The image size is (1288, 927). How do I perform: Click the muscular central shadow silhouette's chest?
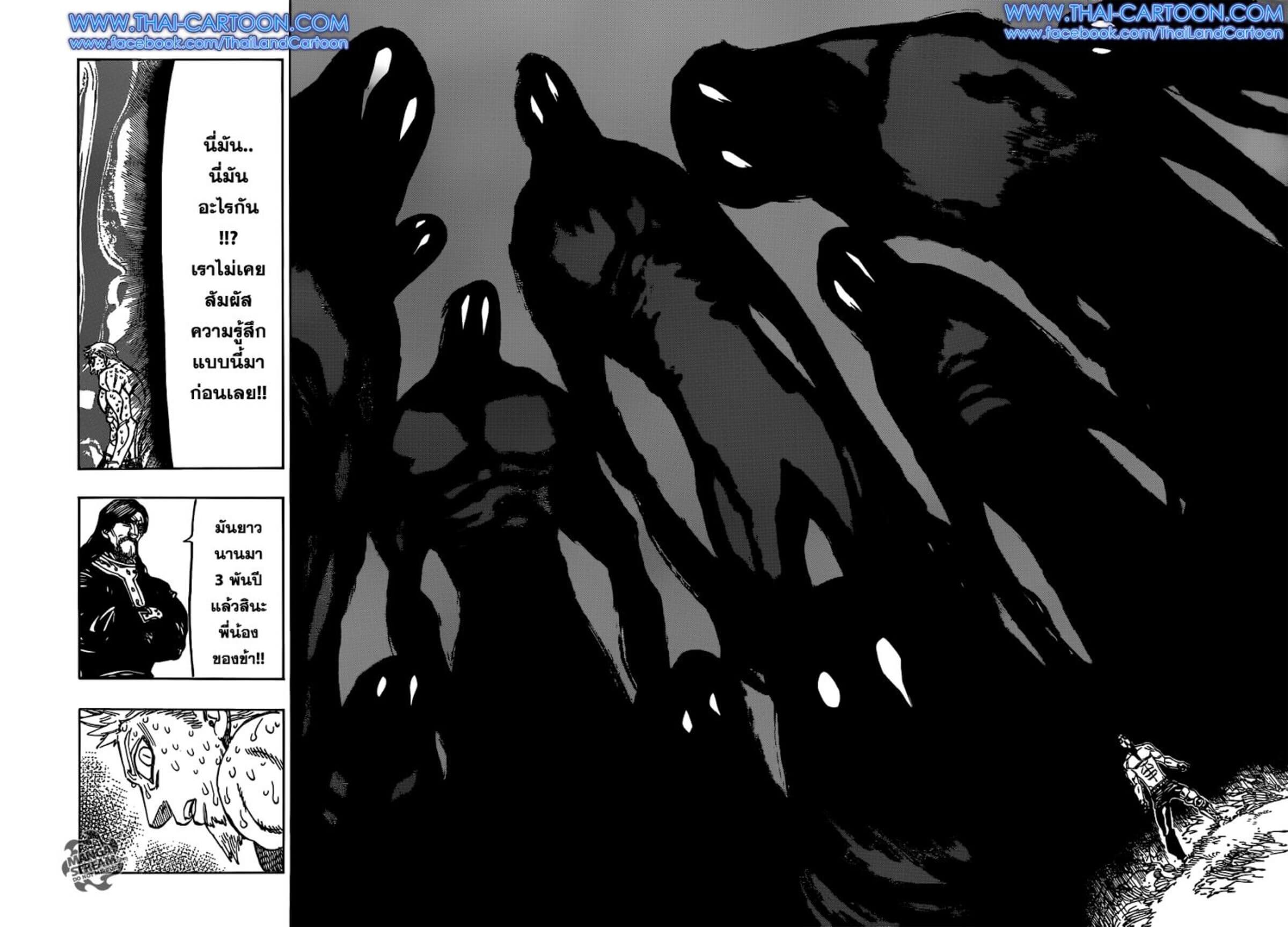pyautogui.click(x=476, y=431)
